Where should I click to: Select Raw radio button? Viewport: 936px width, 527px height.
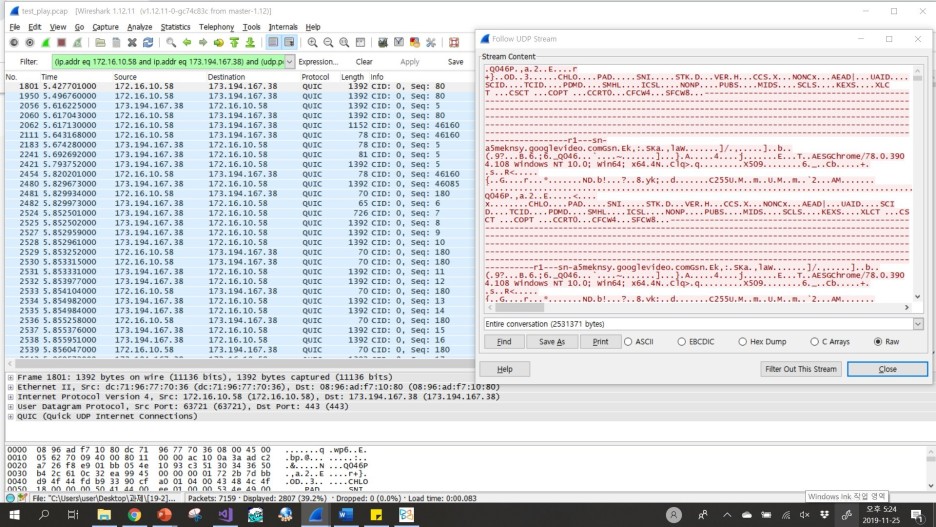coord(886,342)
